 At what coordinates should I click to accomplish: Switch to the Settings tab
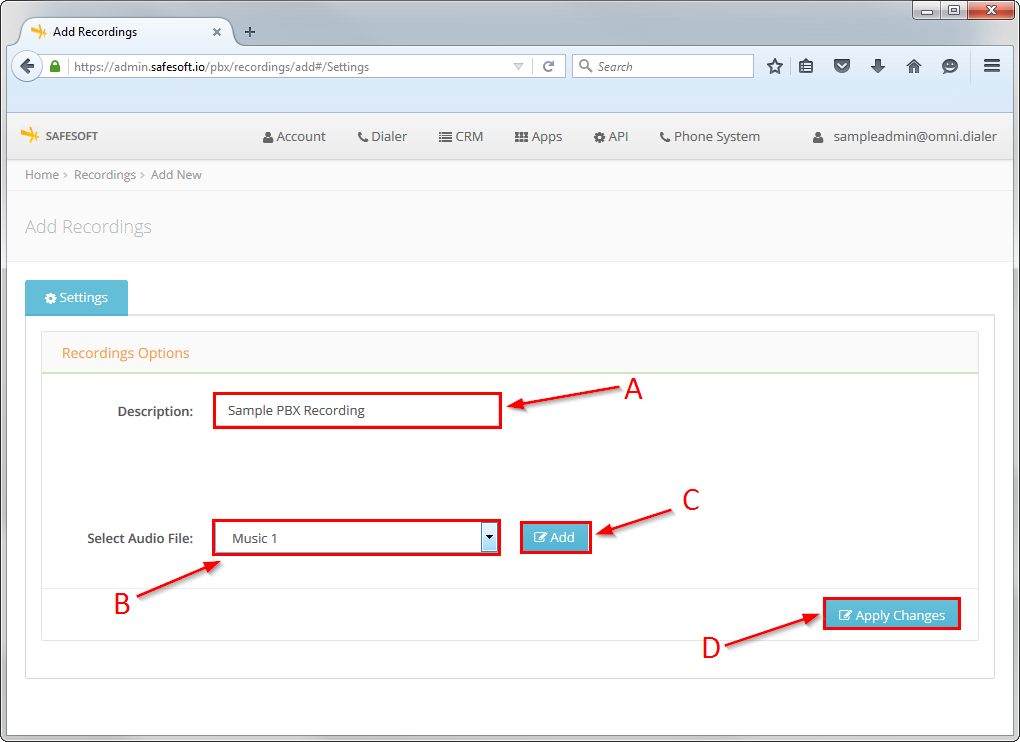[x=76, y=298]
